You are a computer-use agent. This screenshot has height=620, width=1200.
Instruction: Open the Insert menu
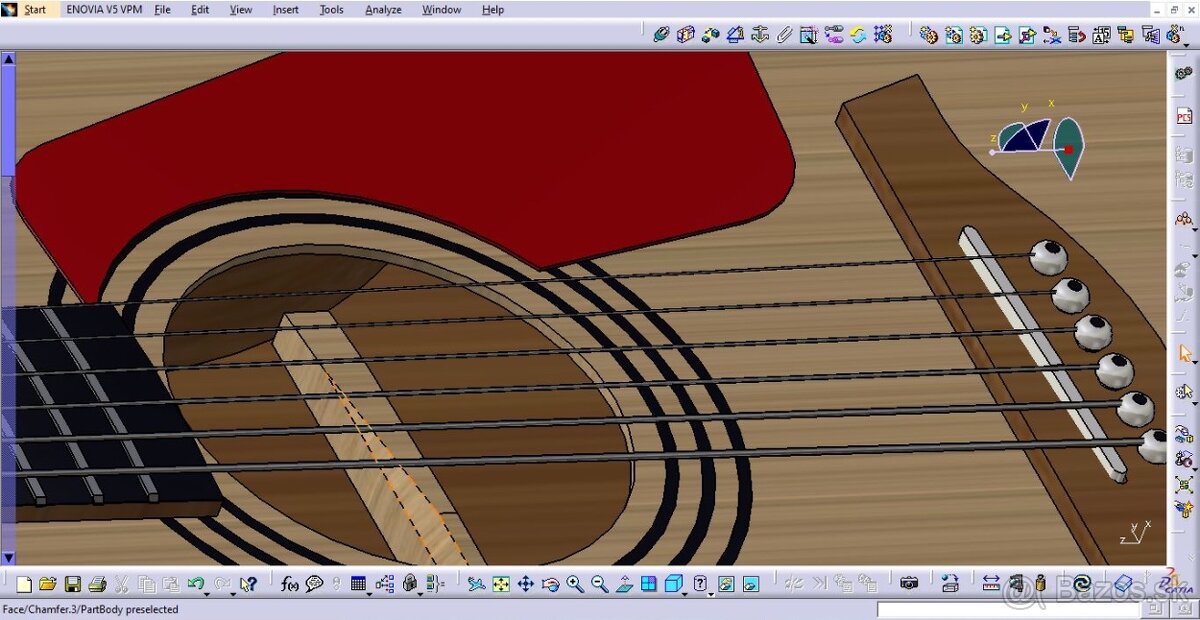[x=285, y=10]
